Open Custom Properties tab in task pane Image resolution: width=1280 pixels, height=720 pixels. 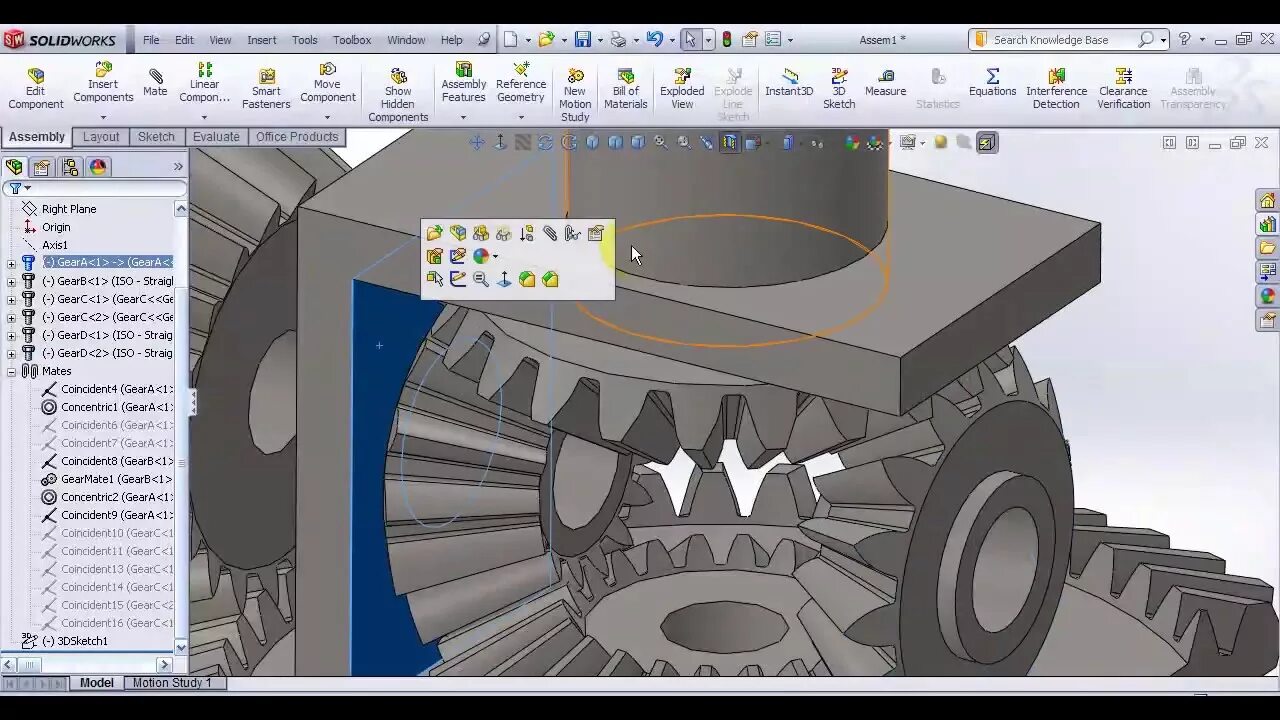pyautogui.click(x=1268, y=320)
